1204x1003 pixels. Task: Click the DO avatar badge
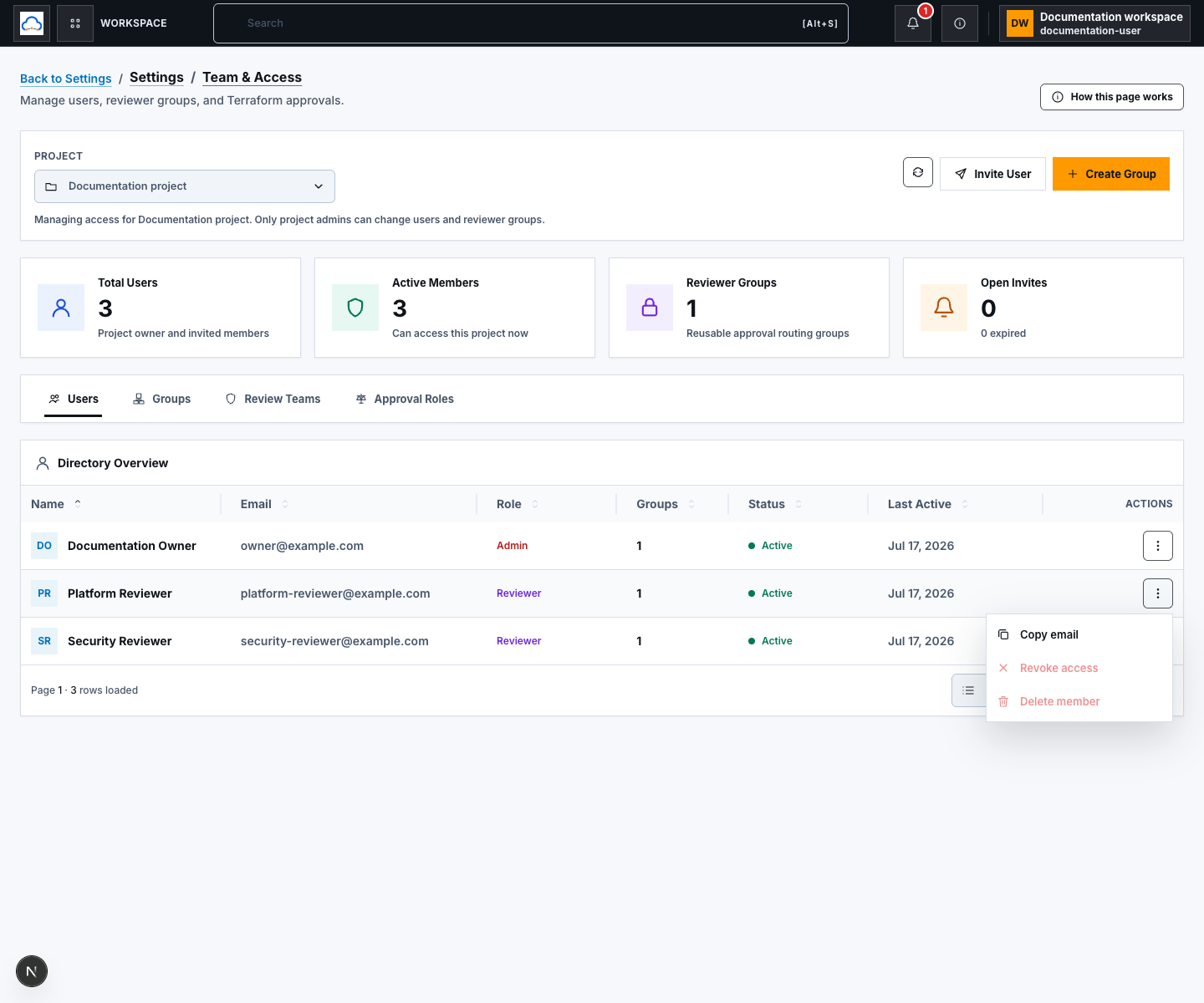tap(44, 546)
